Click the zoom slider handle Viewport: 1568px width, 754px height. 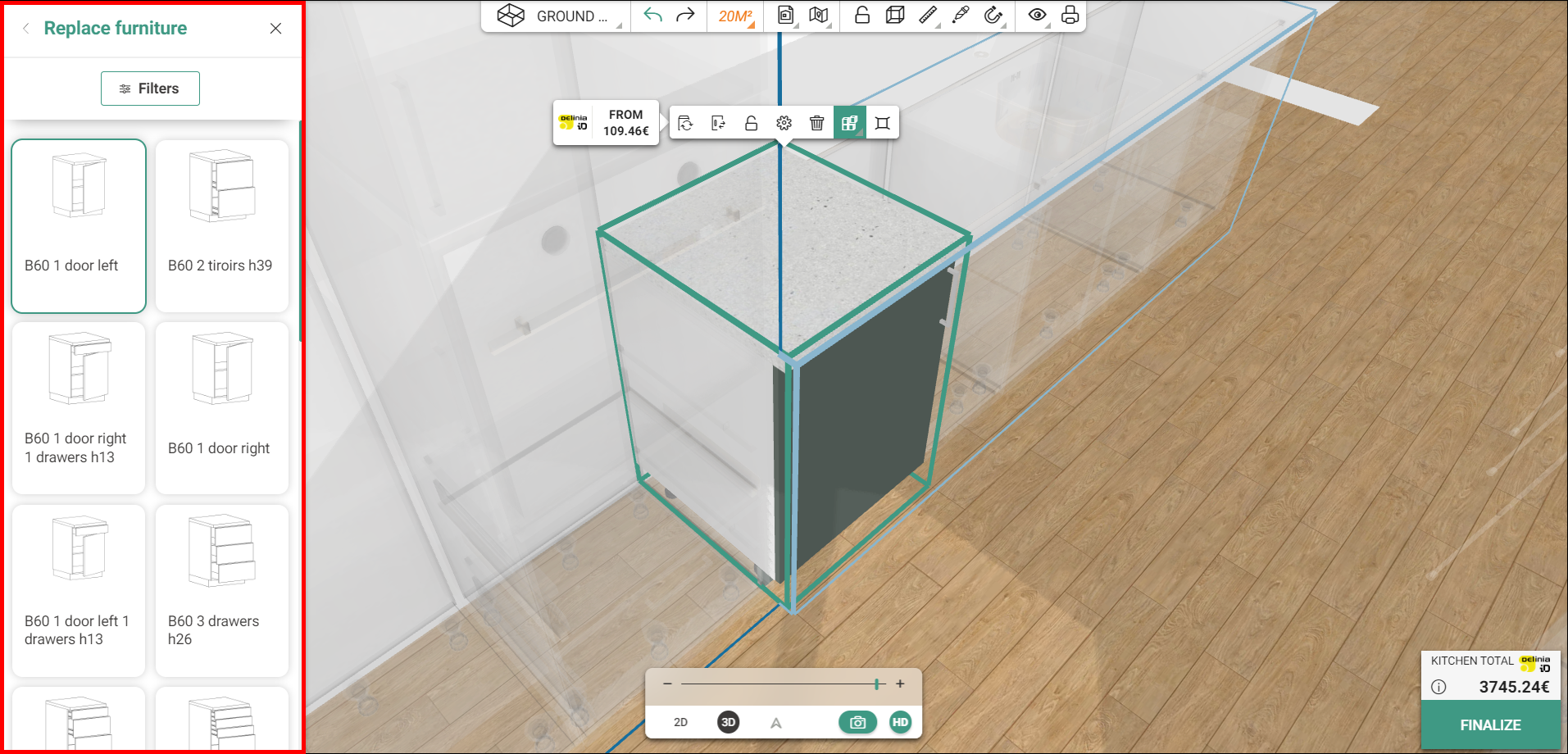click(877, 684)
